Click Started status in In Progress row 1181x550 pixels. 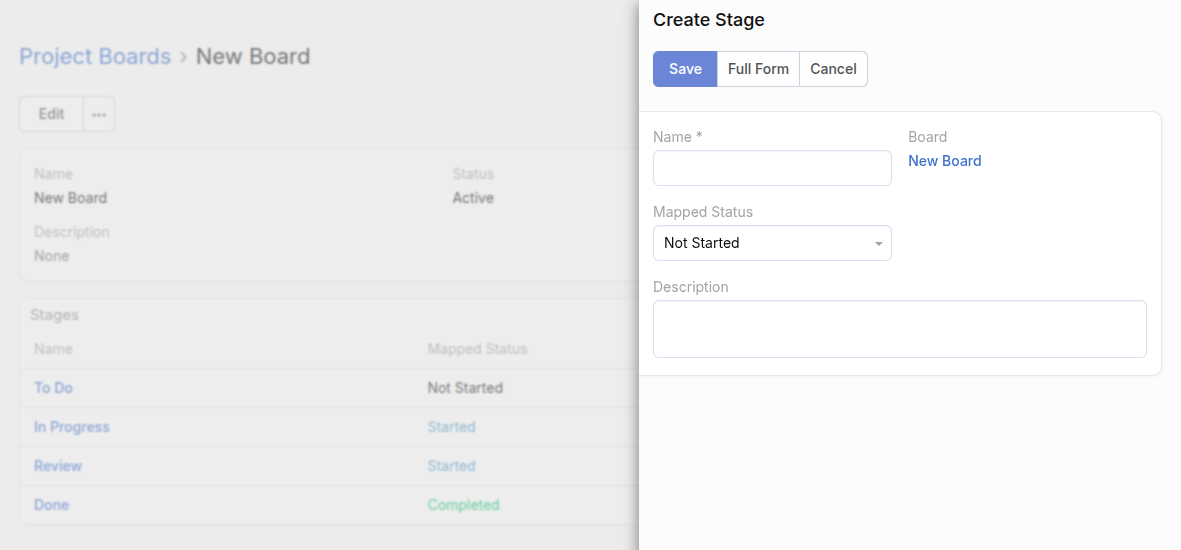[x=451, y=427]
